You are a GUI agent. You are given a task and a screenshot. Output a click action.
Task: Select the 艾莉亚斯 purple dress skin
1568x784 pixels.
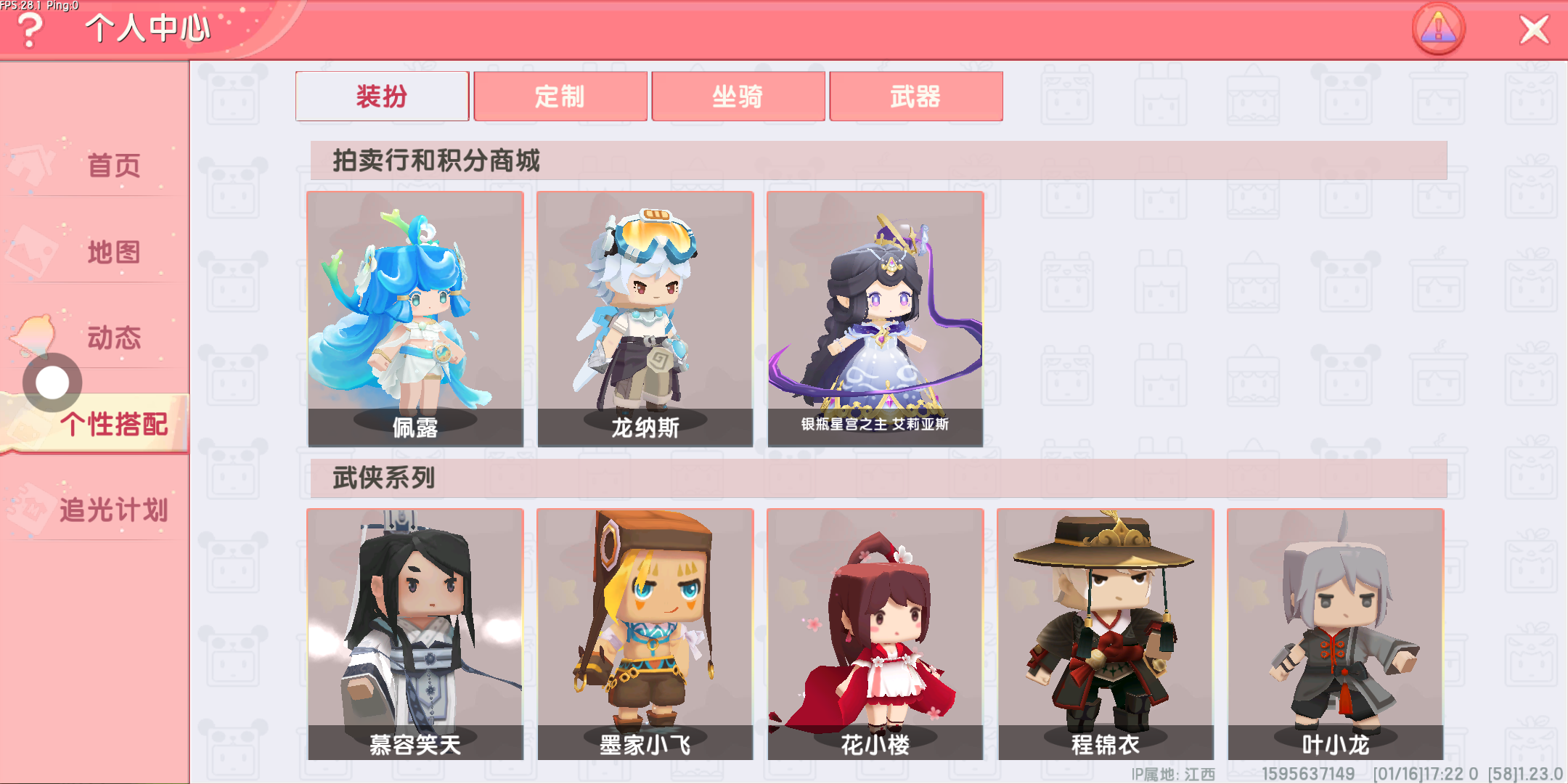[x=875, y=319]
